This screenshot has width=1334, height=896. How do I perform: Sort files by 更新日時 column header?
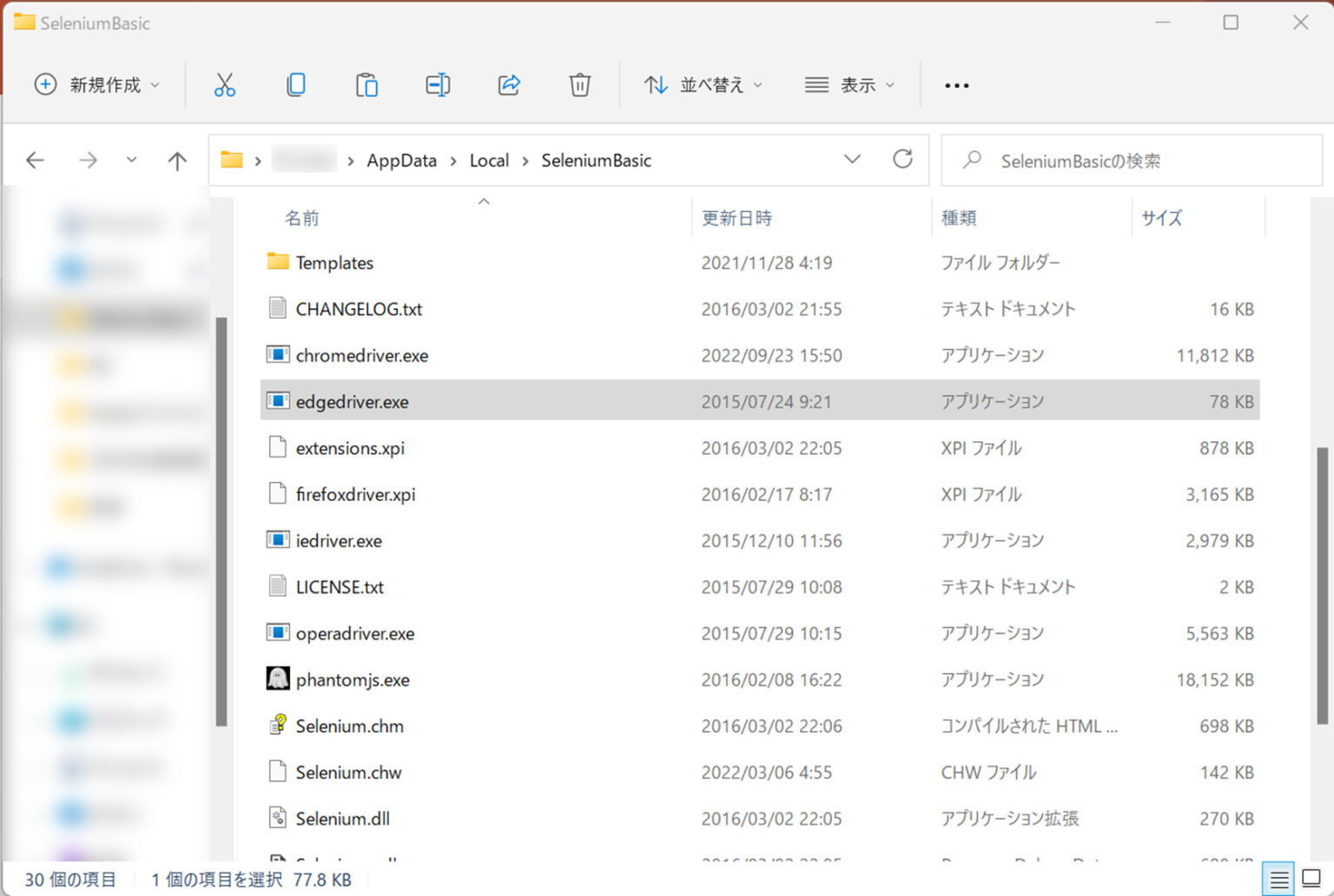tap(736, 218)
